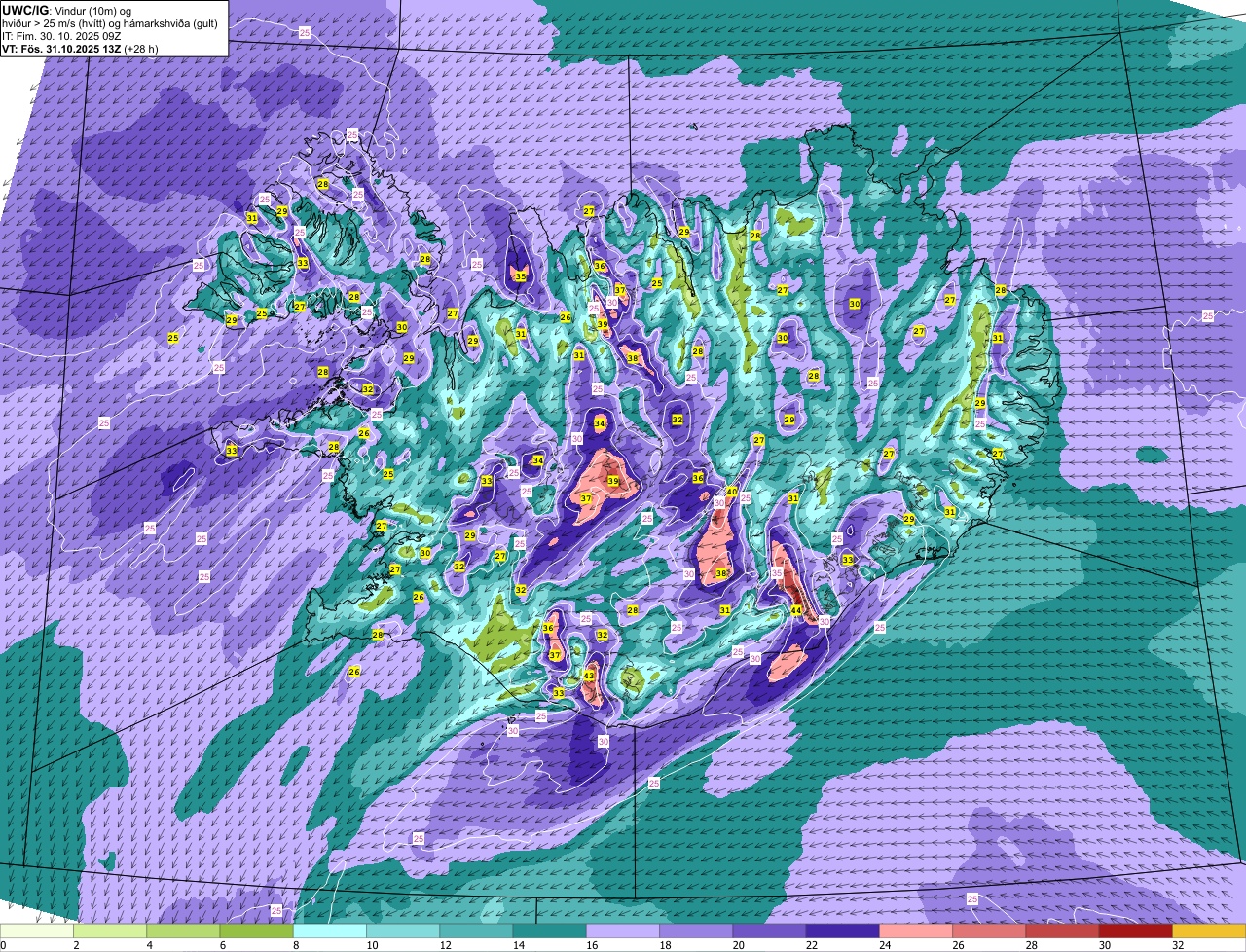Click the 'UWC/IG' title text

tap(25, 11)
